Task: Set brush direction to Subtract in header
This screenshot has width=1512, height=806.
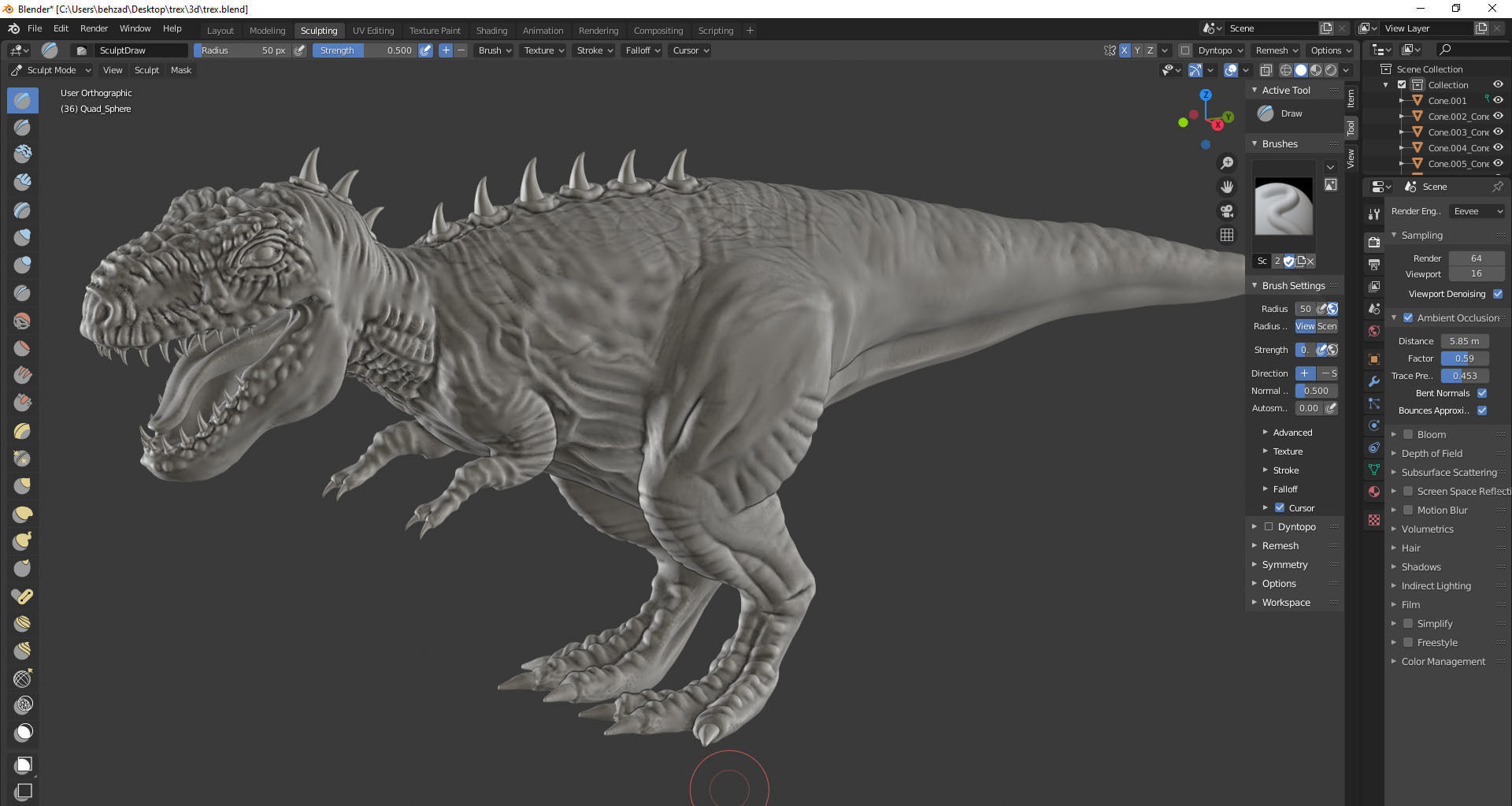Action: pos(461,50)
